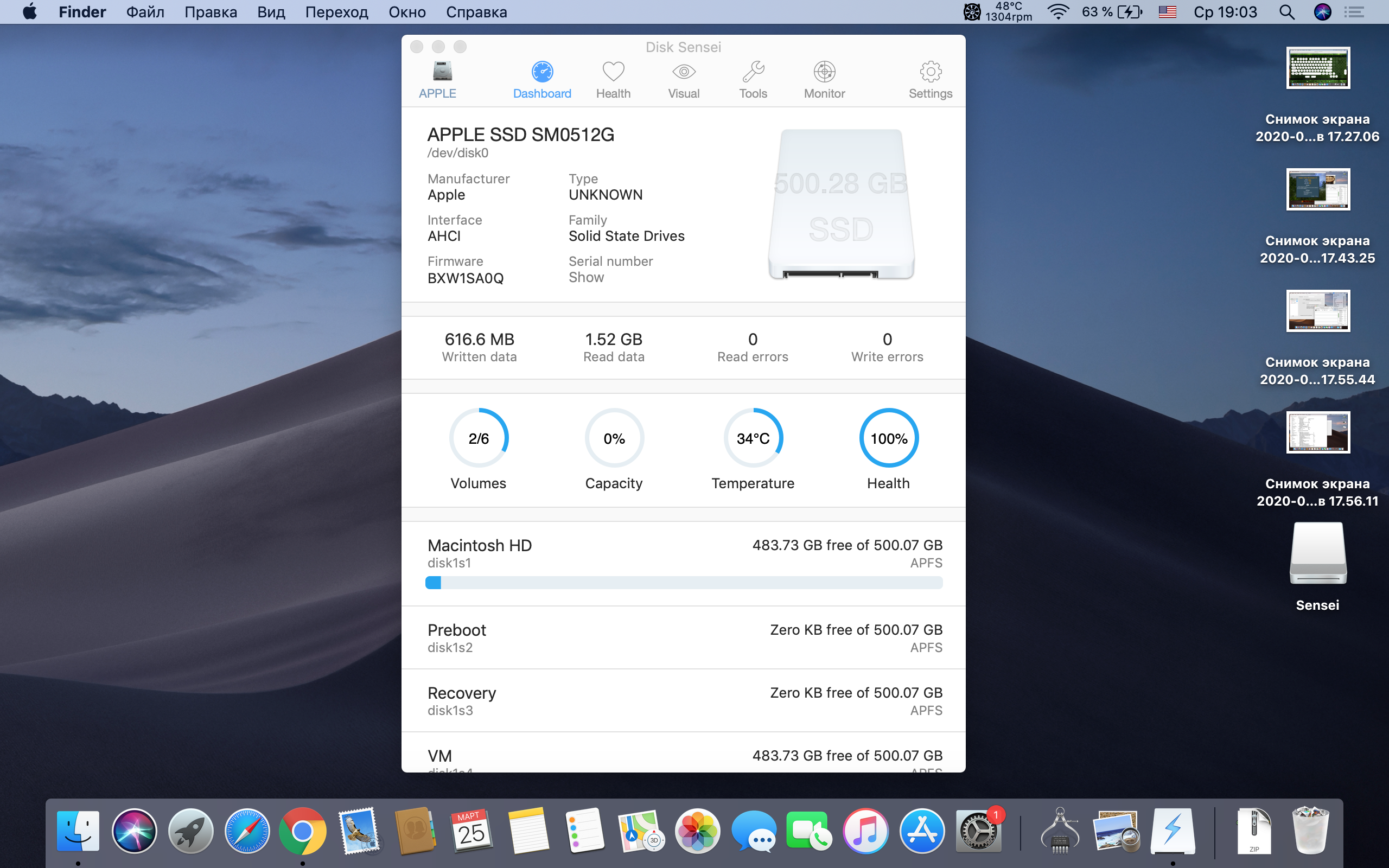Open Google Chrome from the Dock
This screenshot has width=1389, height=868.
pyautogui.click(x=302, y=831)
